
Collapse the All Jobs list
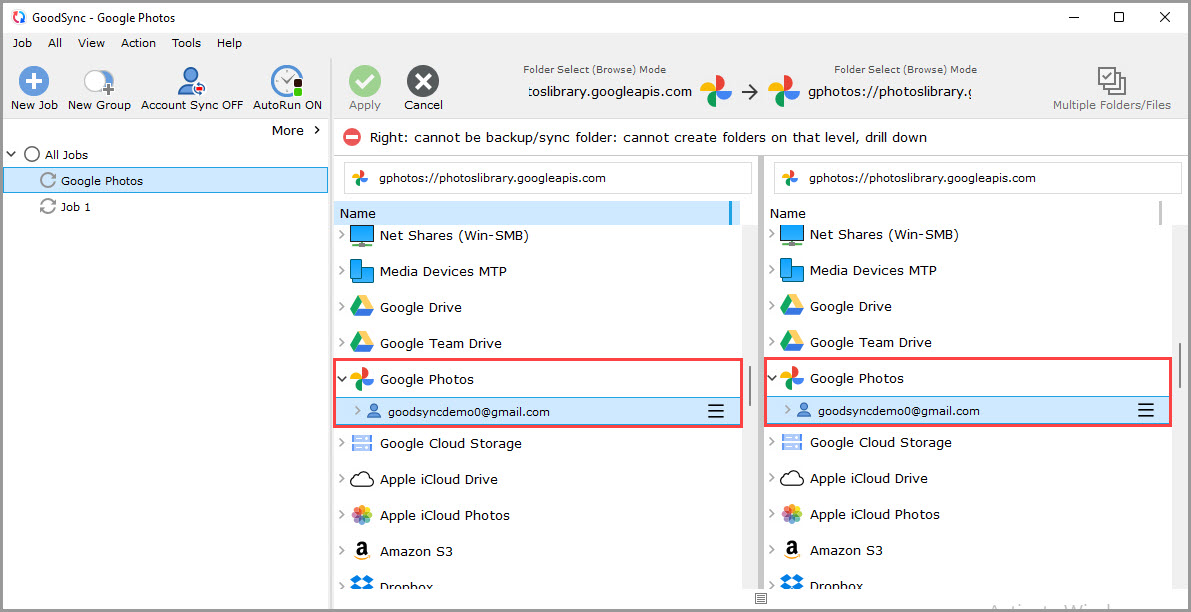coord(10,154)
